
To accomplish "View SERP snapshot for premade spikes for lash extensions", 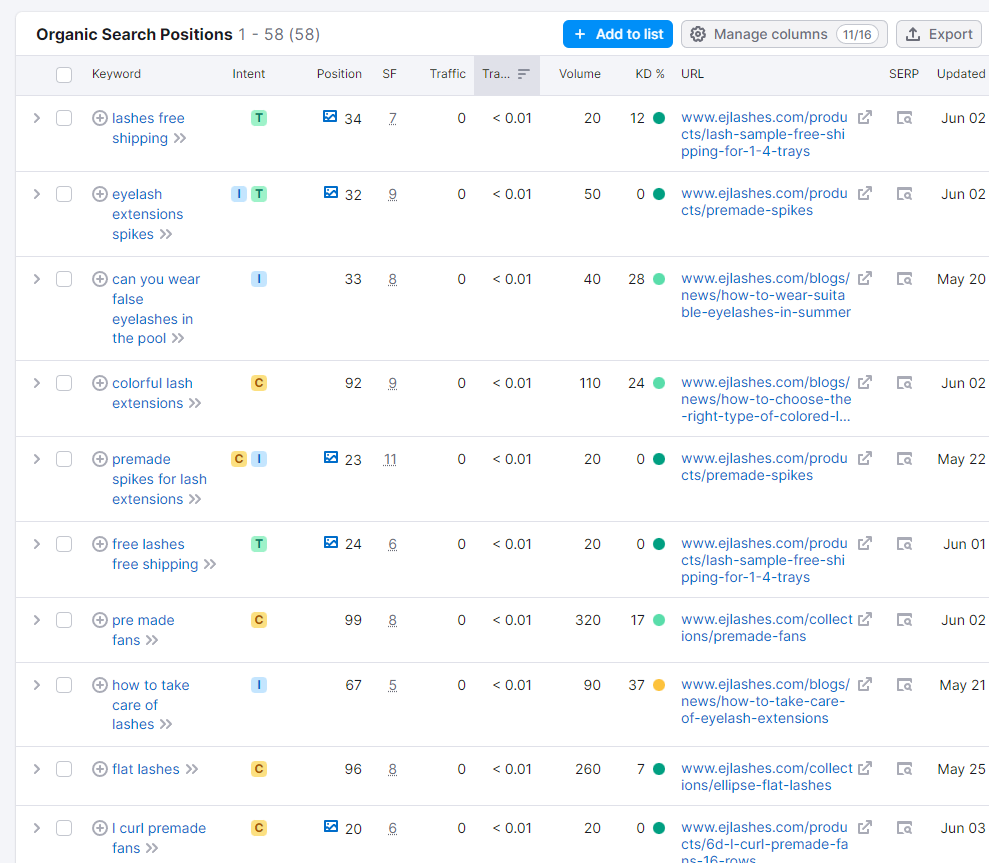I will tap(904, 459).
